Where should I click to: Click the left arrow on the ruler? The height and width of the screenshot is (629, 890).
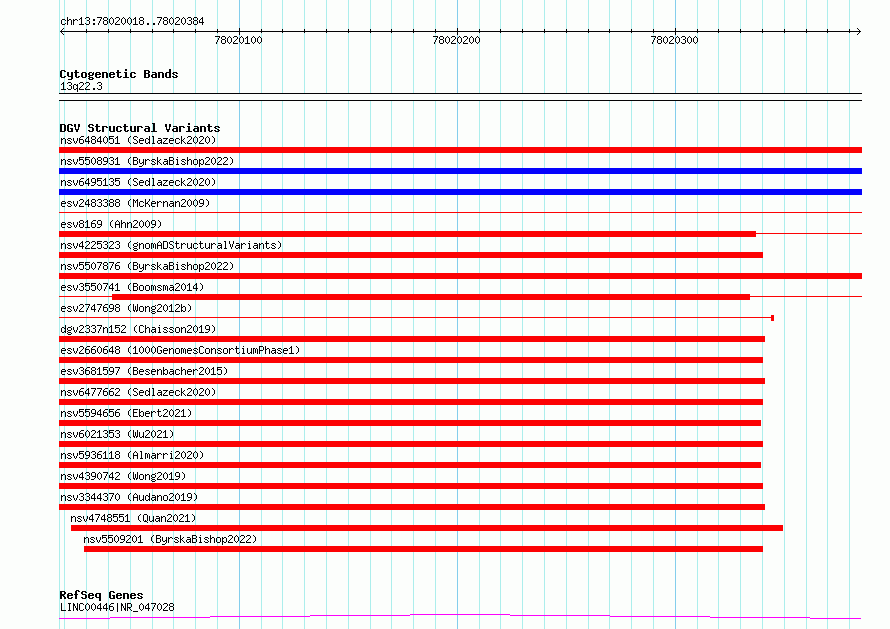(x=62, y=32)
